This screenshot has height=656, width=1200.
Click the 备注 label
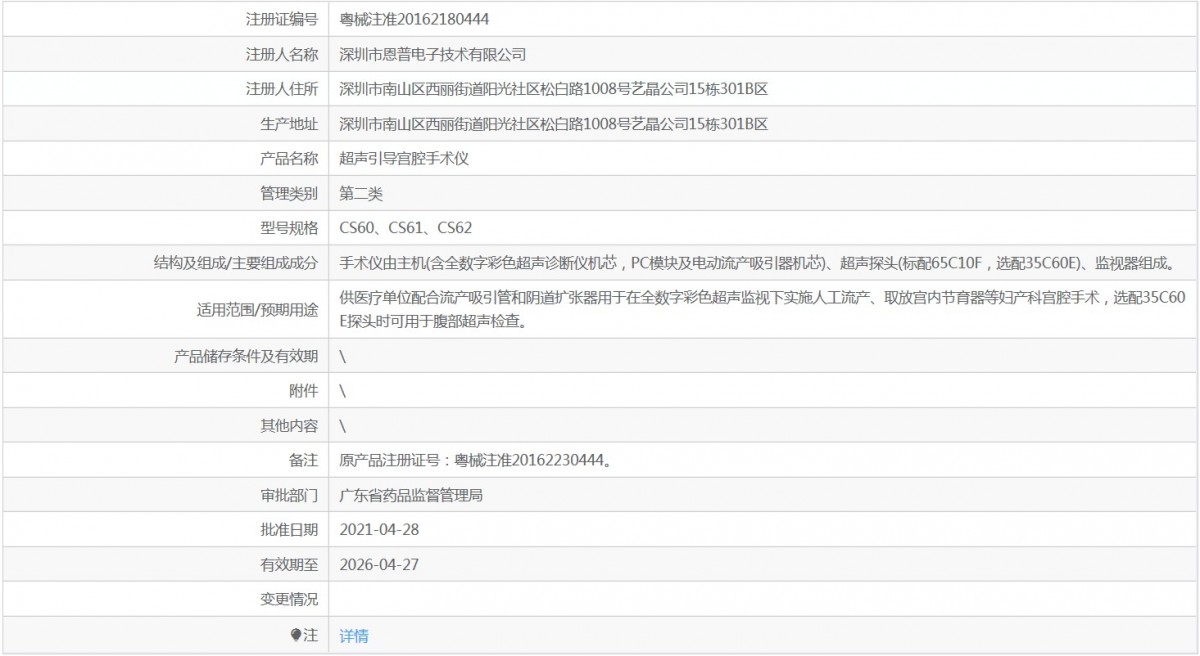303,461
